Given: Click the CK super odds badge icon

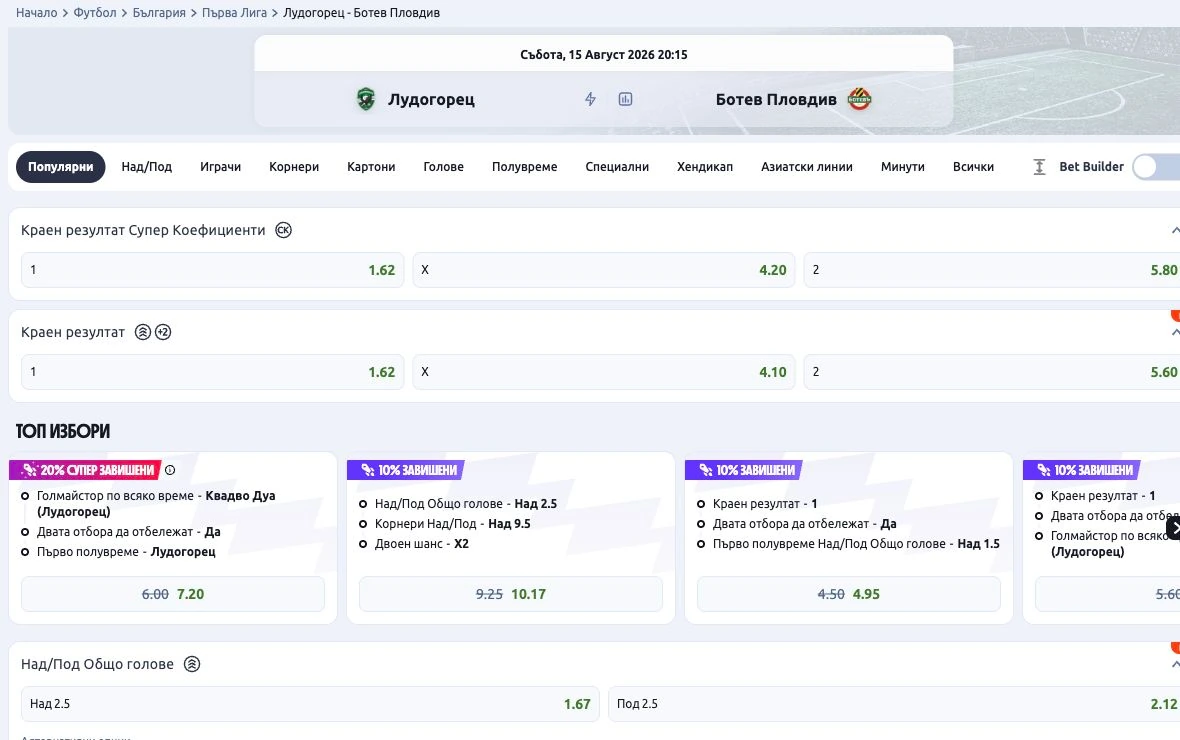Looking at the screenshot, I should [x=283, y=230].
